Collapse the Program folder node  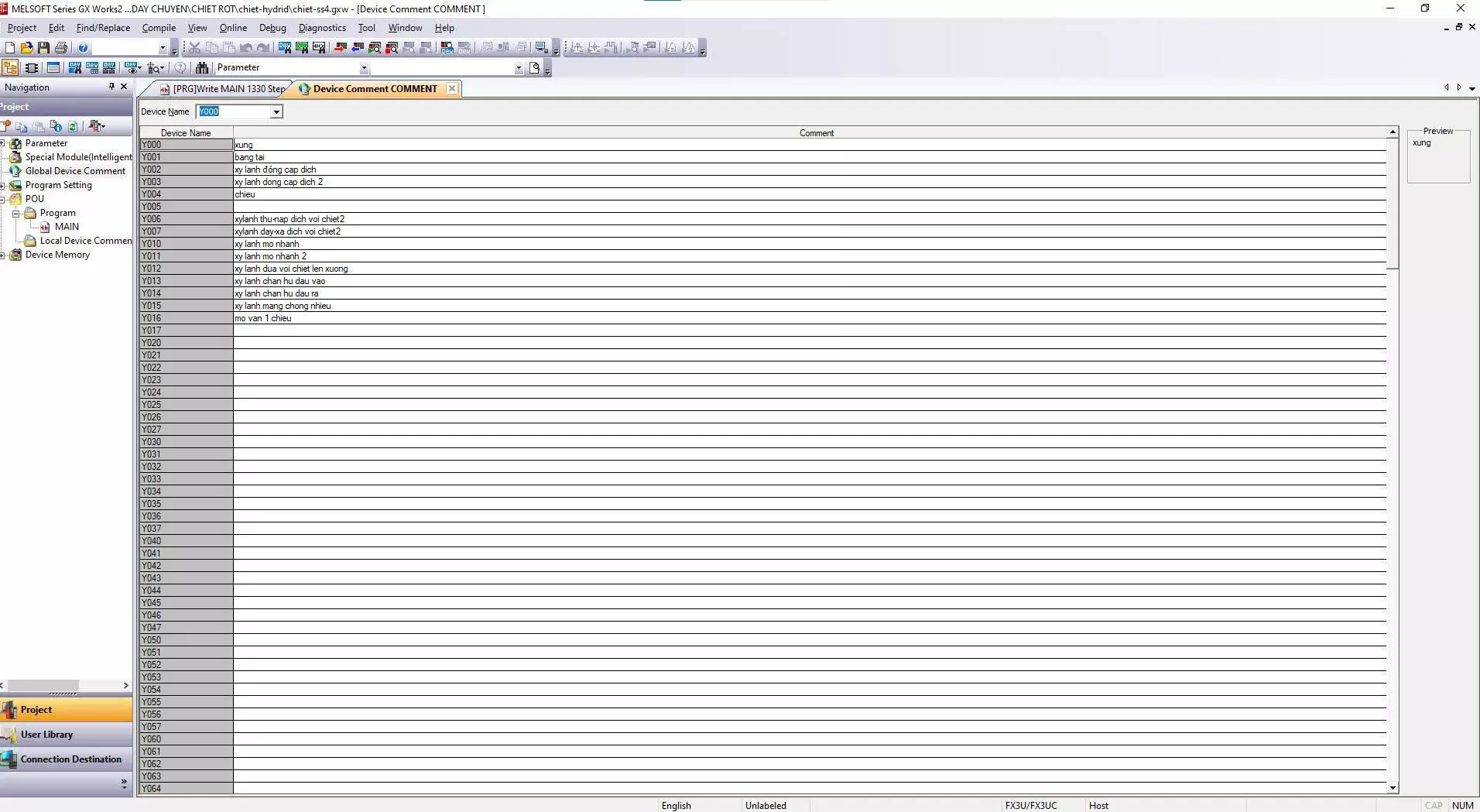click(x=15, y=213)
